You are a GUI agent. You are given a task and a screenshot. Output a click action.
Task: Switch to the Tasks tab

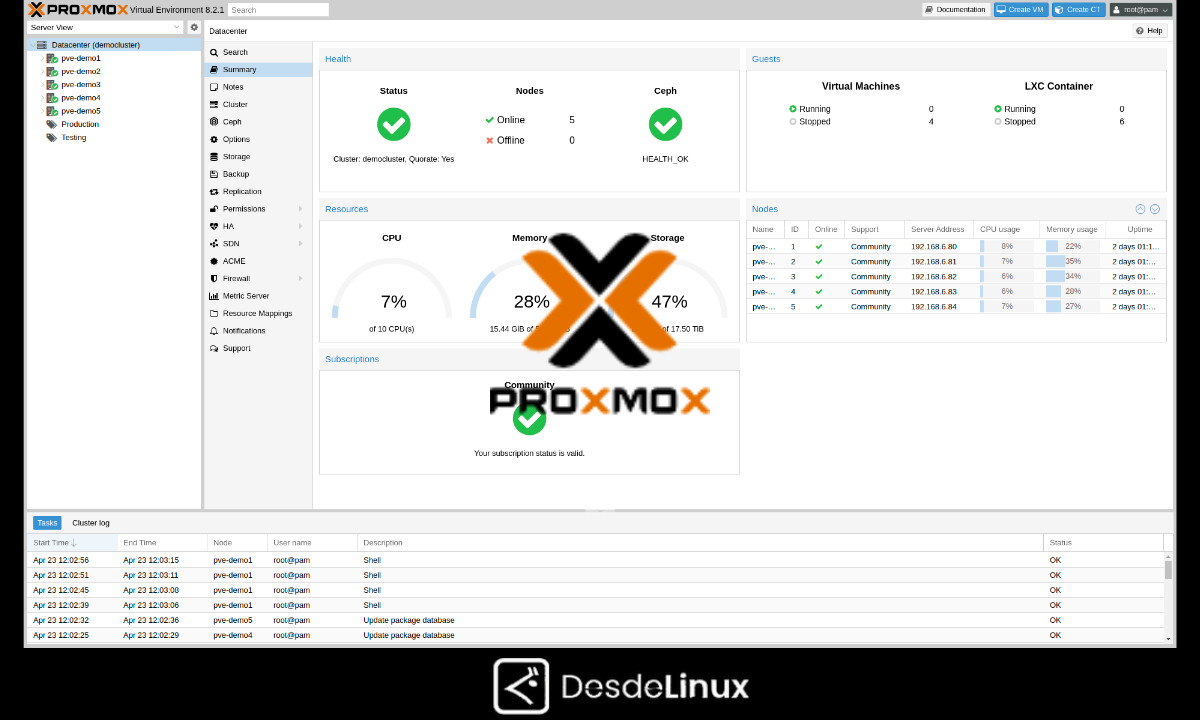tap(47, 523)
